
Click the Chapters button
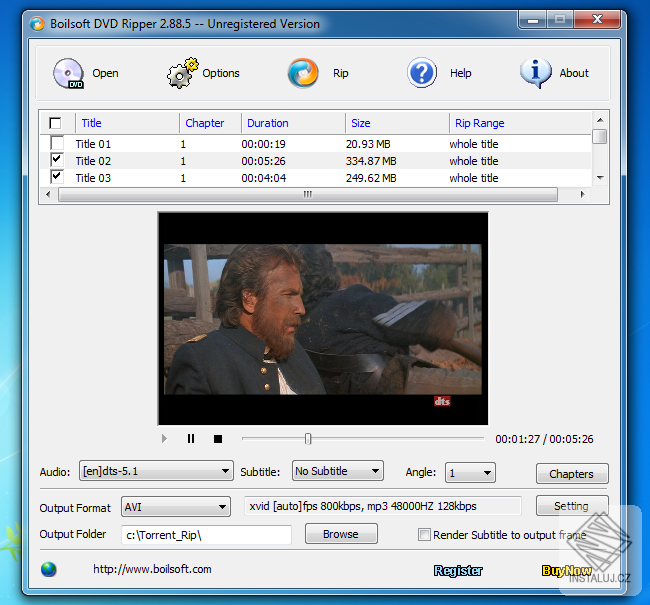click(572, 474)
